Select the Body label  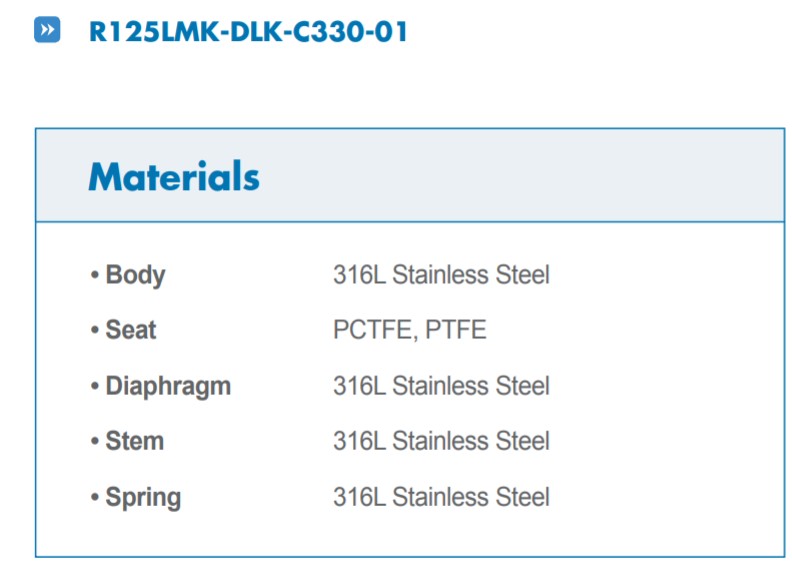coord(135,275)
